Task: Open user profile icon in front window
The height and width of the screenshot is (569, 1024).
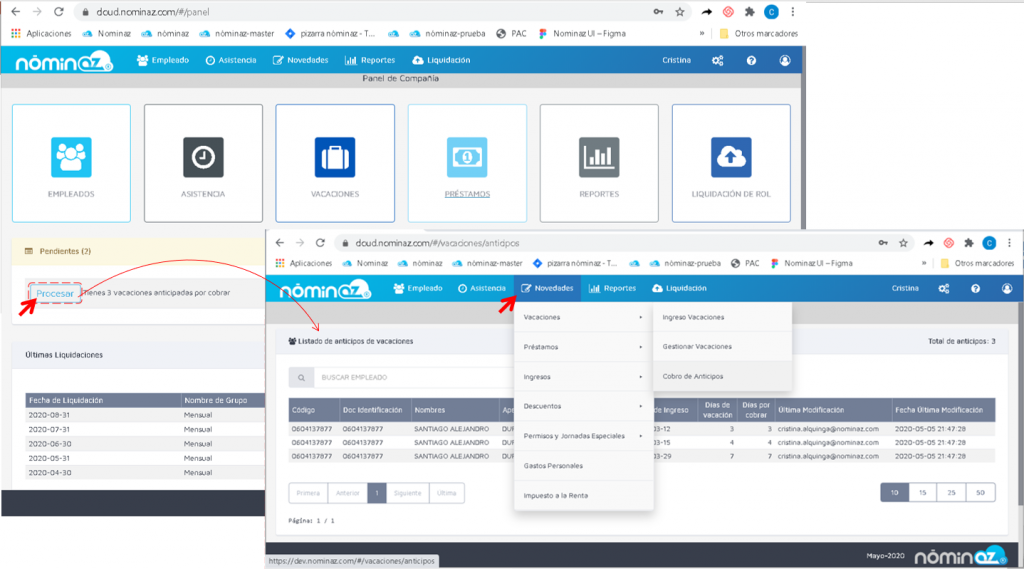Action: click(x=1006, y=288)
